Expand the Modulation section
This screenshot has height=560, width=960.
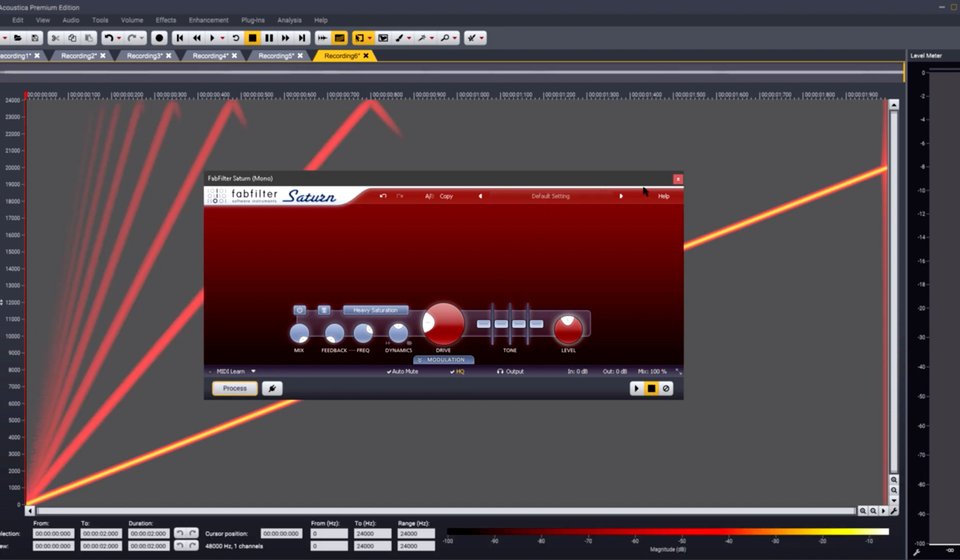pyautogui.click(x=444, y=360)
